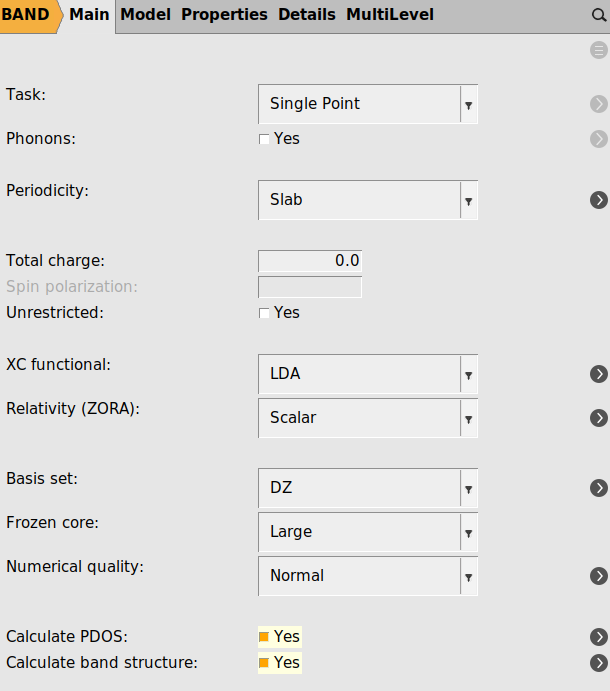Screen dimensions: 610x691
Task: Open the Properties tab
Action: [224, 15]
